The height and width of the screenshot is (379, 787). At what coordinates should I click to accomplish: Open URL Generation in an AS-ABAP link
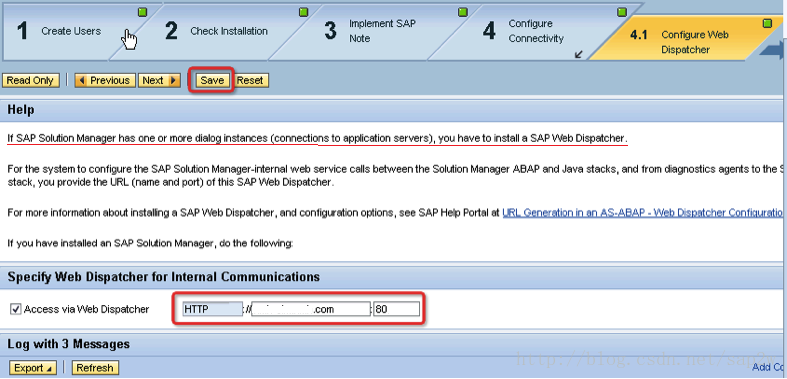click(x=643, y=213)
